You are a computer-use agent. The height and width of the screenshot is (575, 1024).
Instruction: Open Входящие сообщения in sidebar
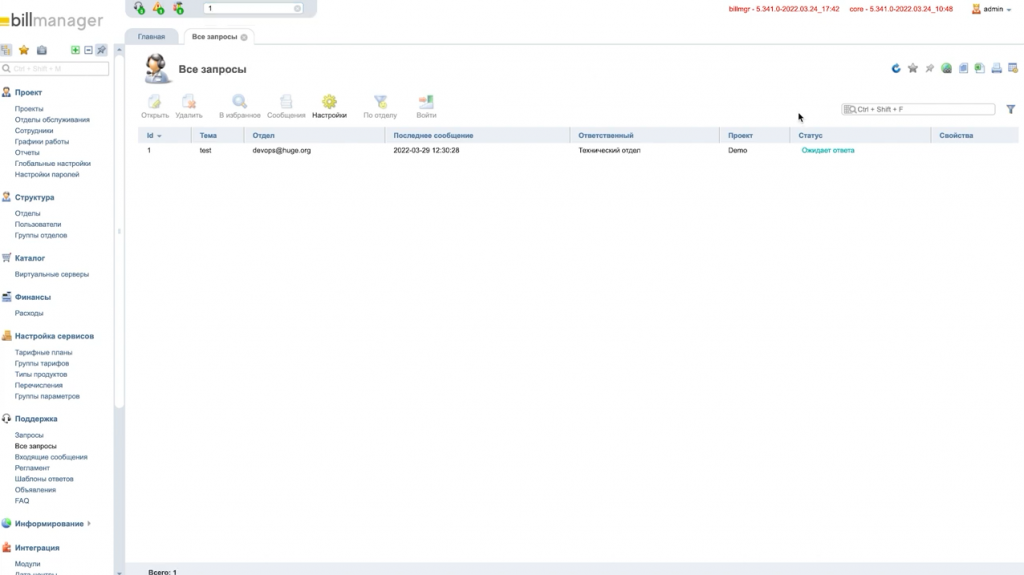point(51,457)
